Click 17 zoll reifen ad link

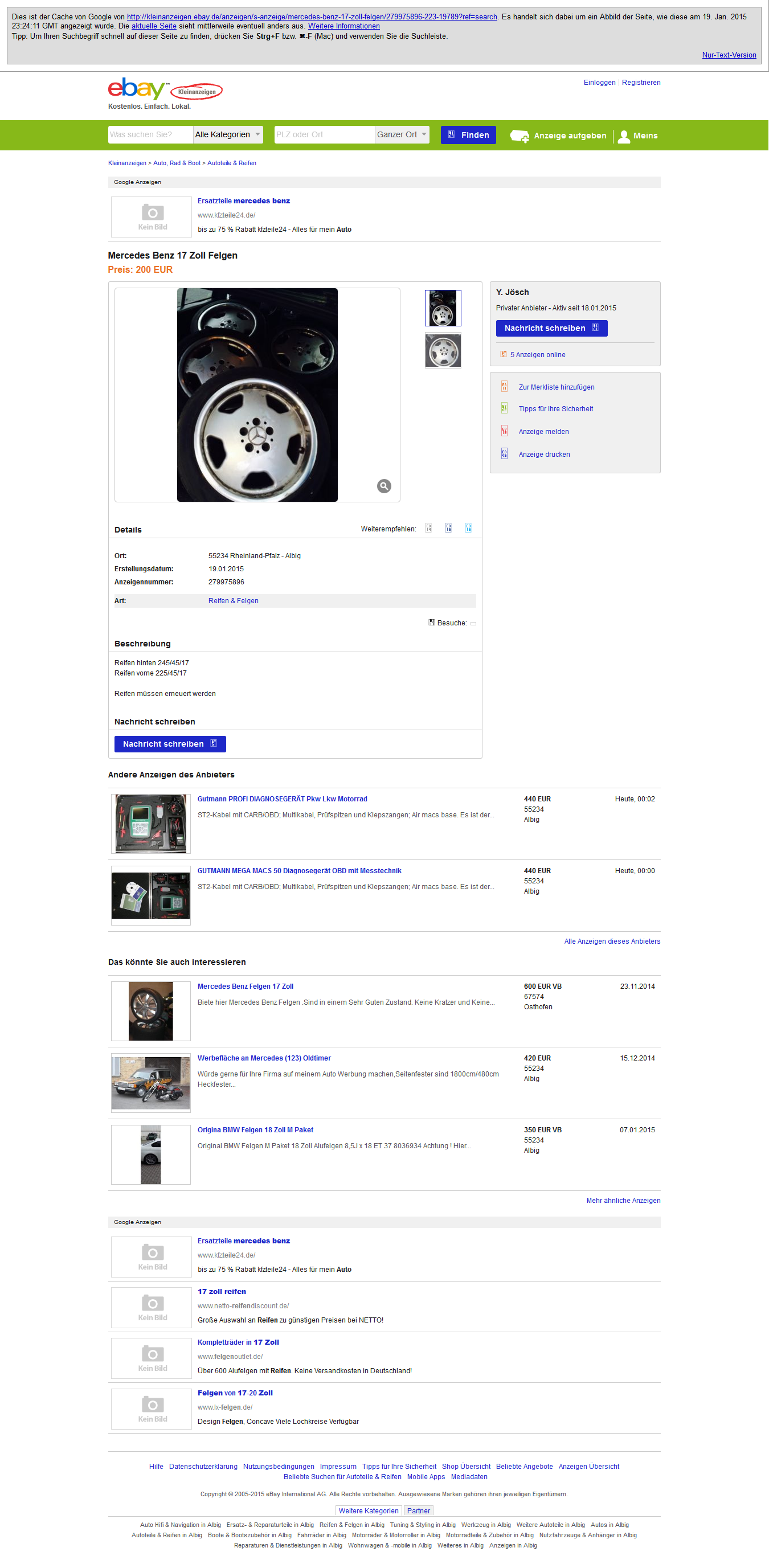click(x=222, y=1292)
